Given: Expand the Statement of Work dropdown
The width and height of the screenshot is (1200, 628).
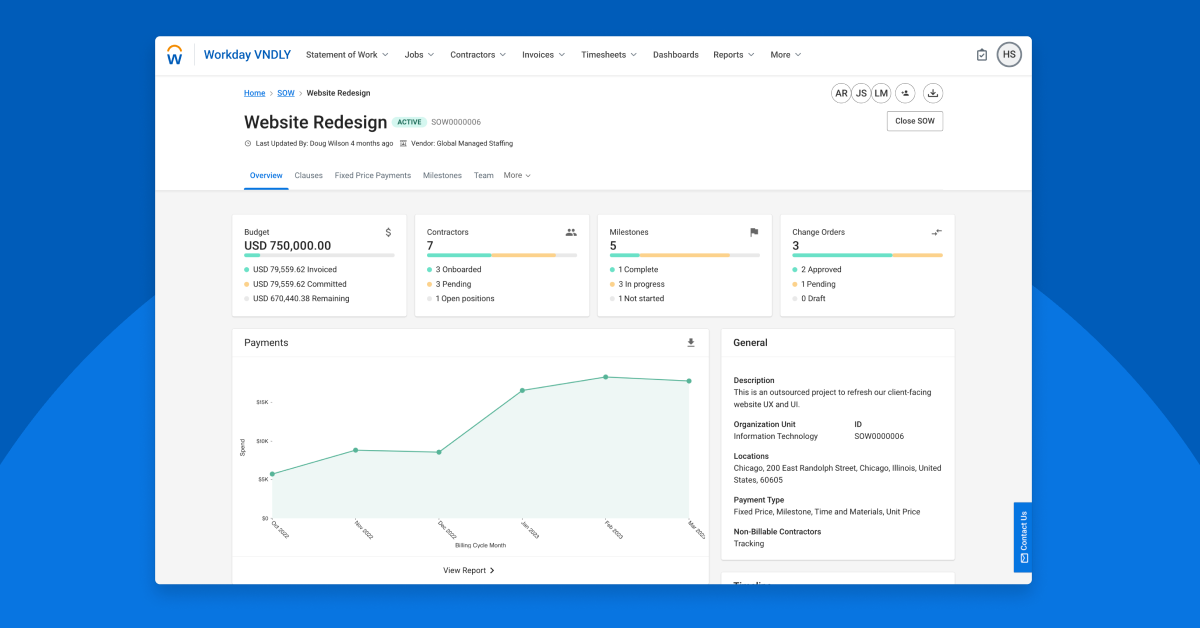Looking at the screenshot, I should [347, 54].
